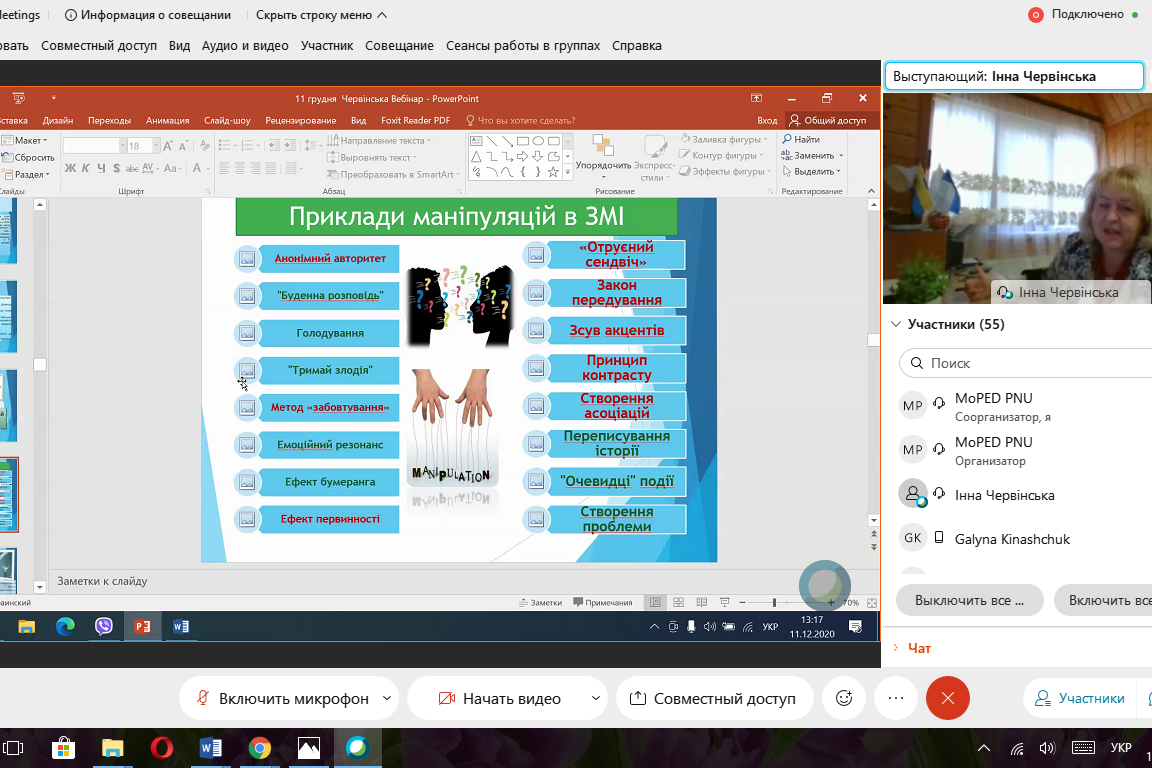Screen dimensions: 1152x768
Task: Click the red leave meeting button
Action: pos(947,698)
